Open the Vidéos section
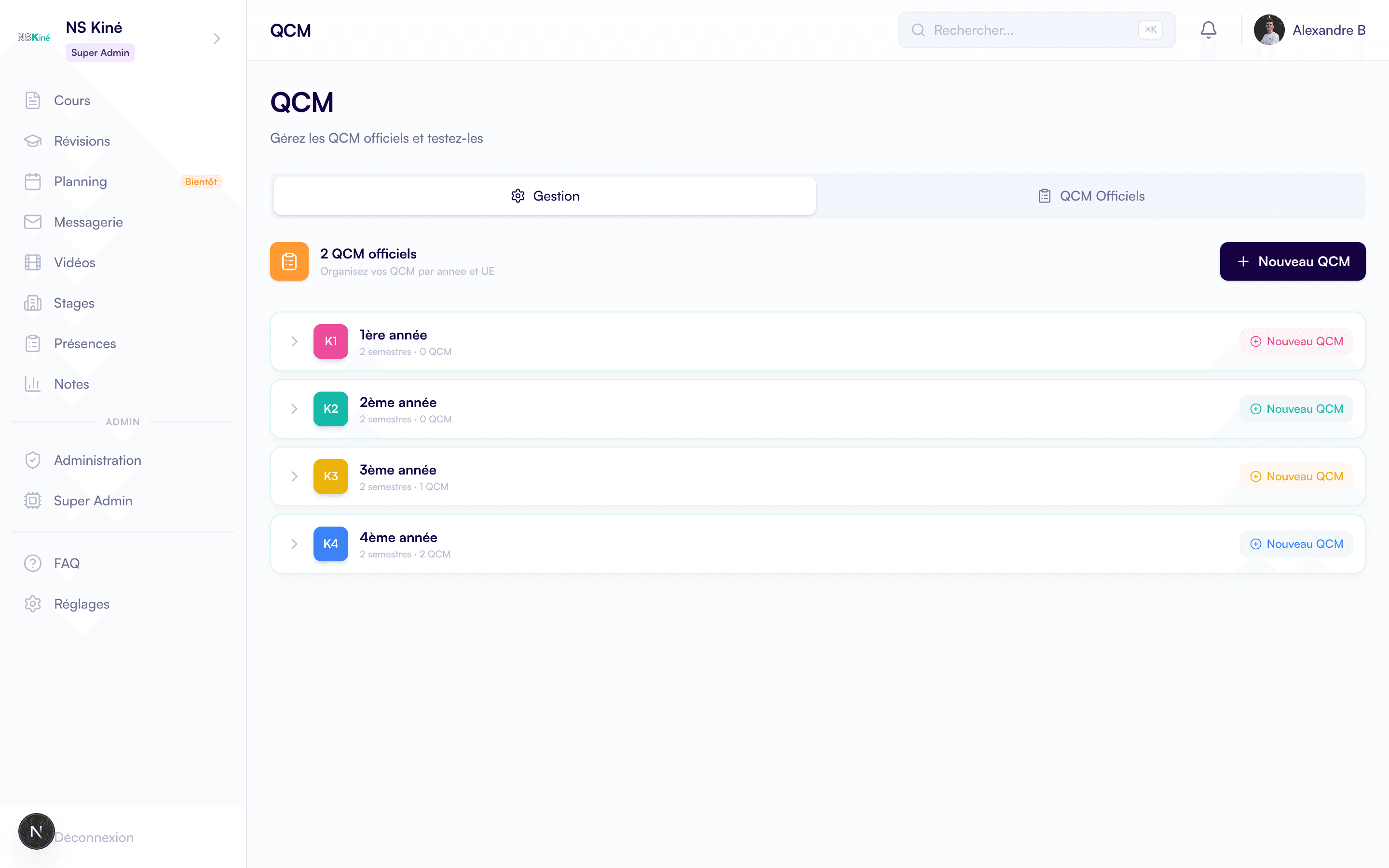Screen dimensions: 1389x868 [75, 262]
